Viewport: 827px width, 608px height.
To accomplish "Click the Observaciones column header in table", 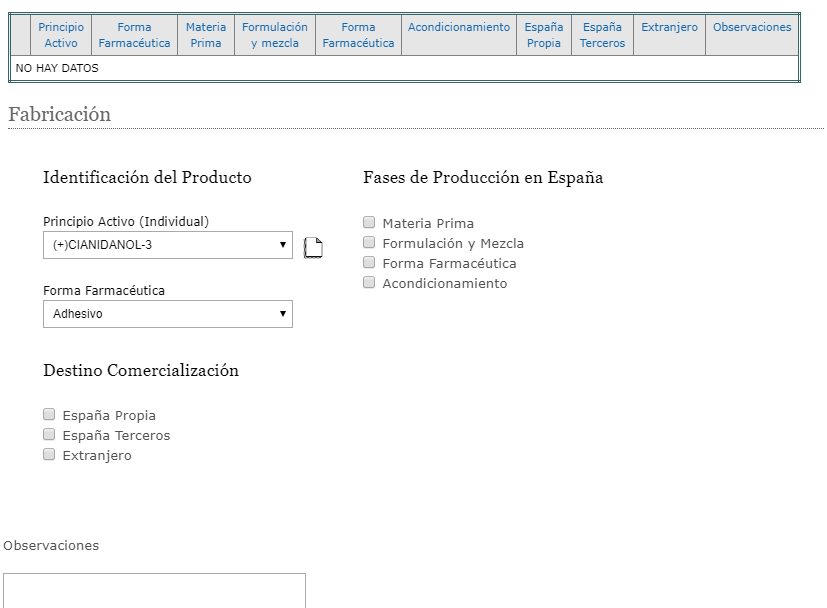I will pyautogui.click(x=752, y=28).
